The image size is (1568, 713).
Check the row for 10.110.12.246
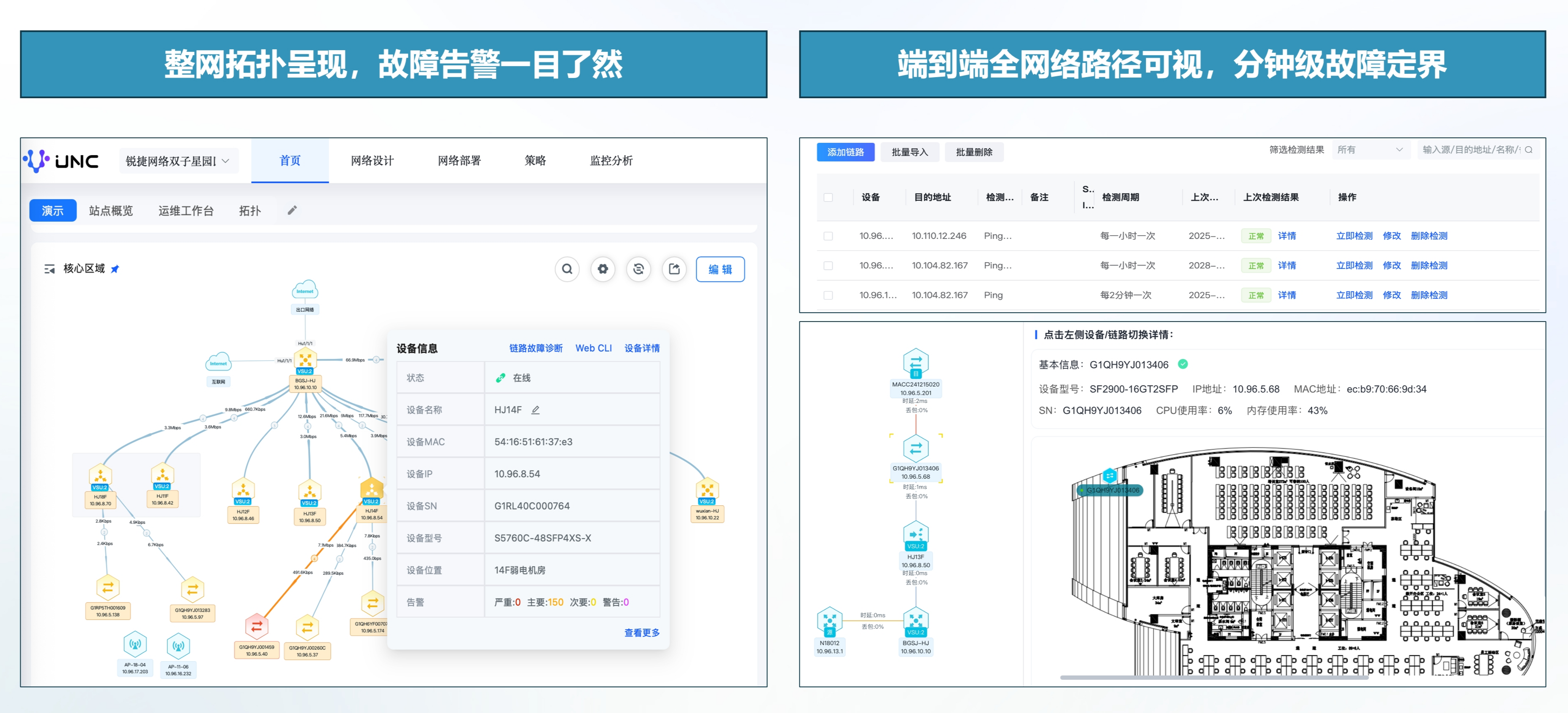pyautogui.click(x=828, y=236)
